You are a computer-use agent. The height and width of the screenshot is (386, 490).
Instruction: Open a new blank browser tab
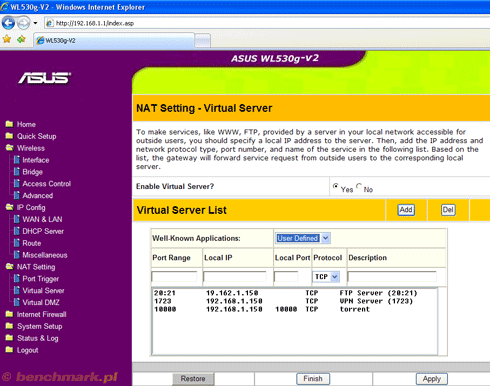(x=203, y=41)
